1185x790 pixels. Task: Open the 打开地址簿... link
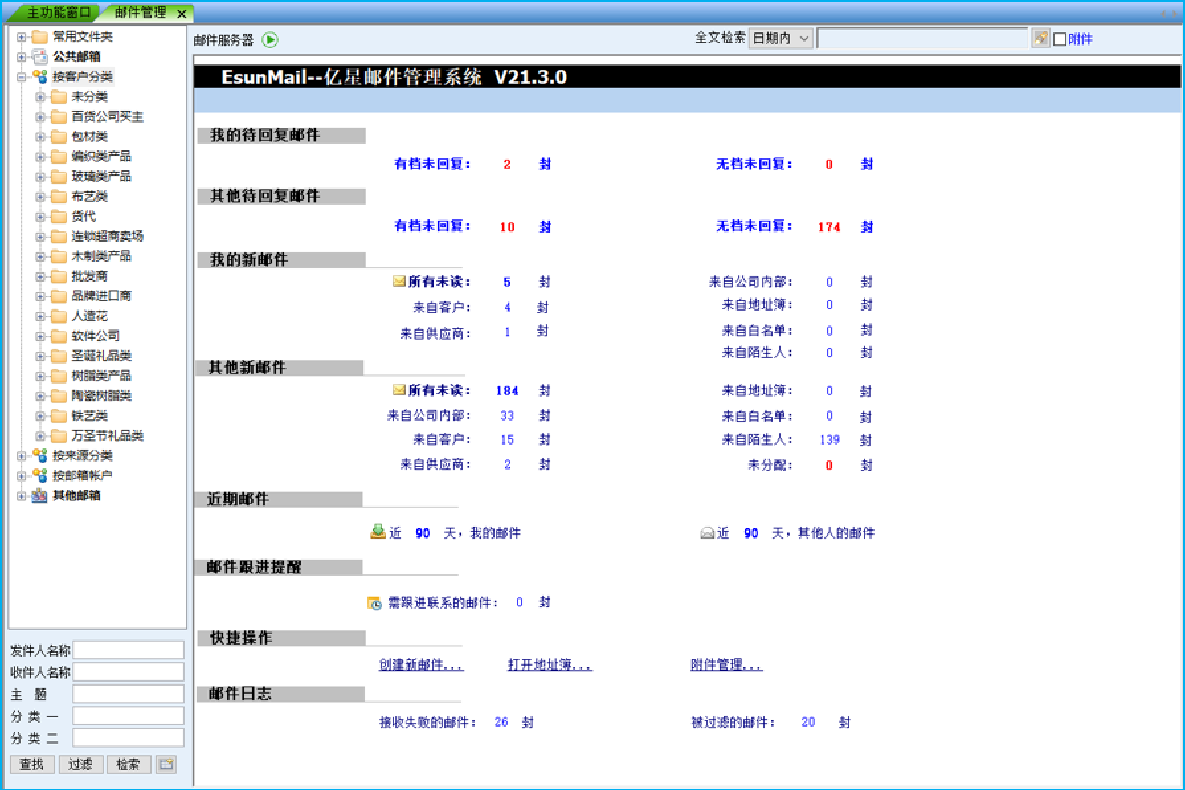(549, 665)
